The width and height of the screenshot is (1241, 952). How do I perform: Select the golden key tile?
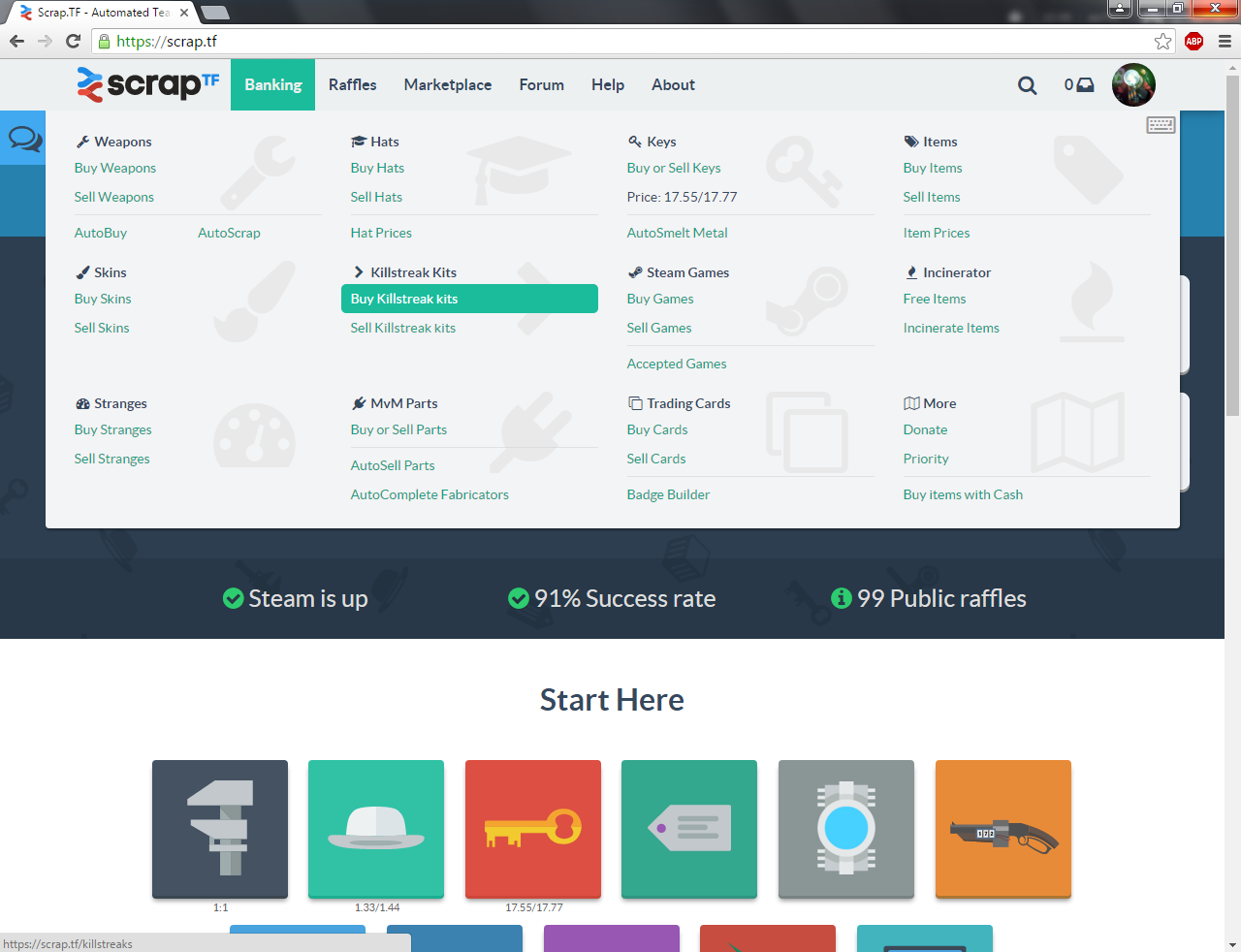(533, 829)
